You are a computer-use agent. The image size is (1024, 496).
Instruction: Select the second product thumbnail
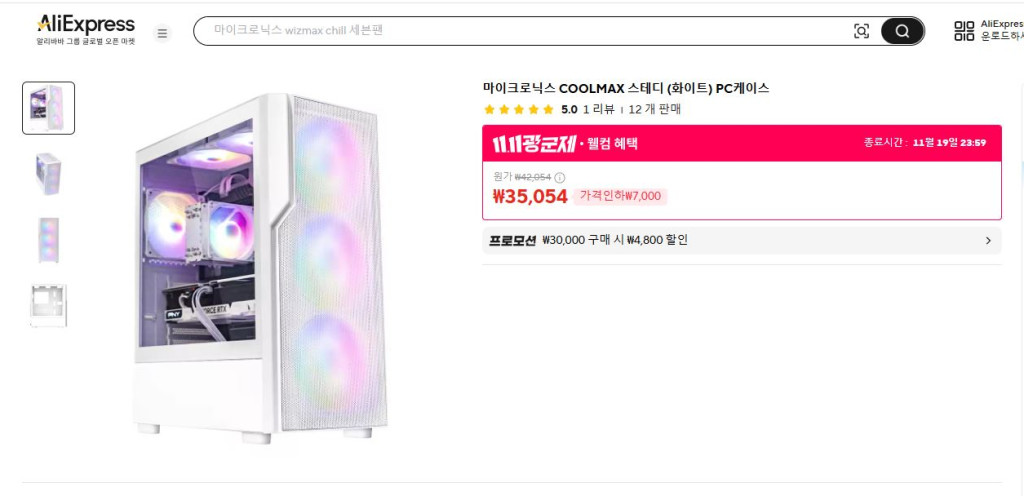(x=48, y=174)
